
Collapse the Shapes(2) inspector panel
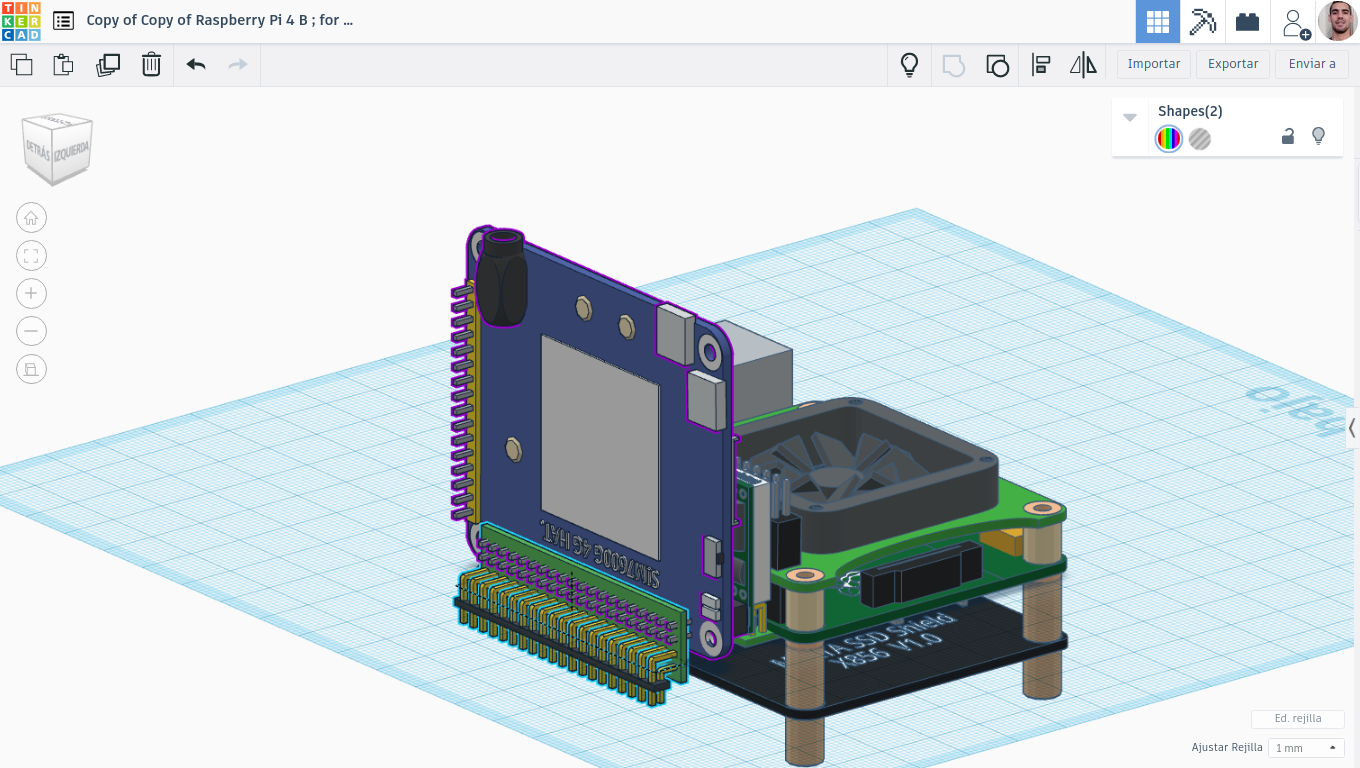pos(1130,117)
